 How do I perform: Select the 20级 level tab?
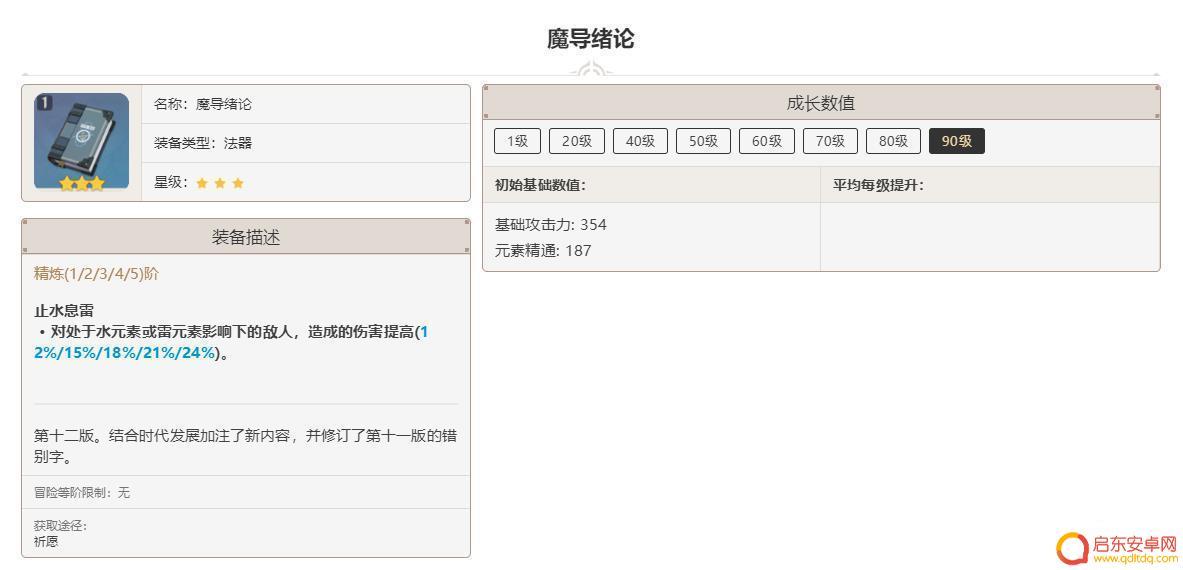click(577, 141)
